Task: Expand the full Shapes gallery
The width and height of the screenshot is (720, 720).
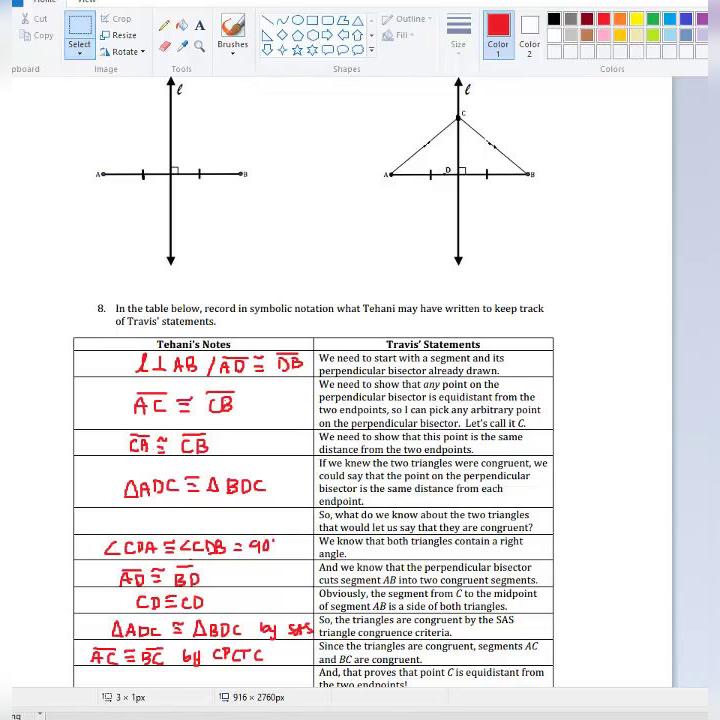Action: (371, 50)
